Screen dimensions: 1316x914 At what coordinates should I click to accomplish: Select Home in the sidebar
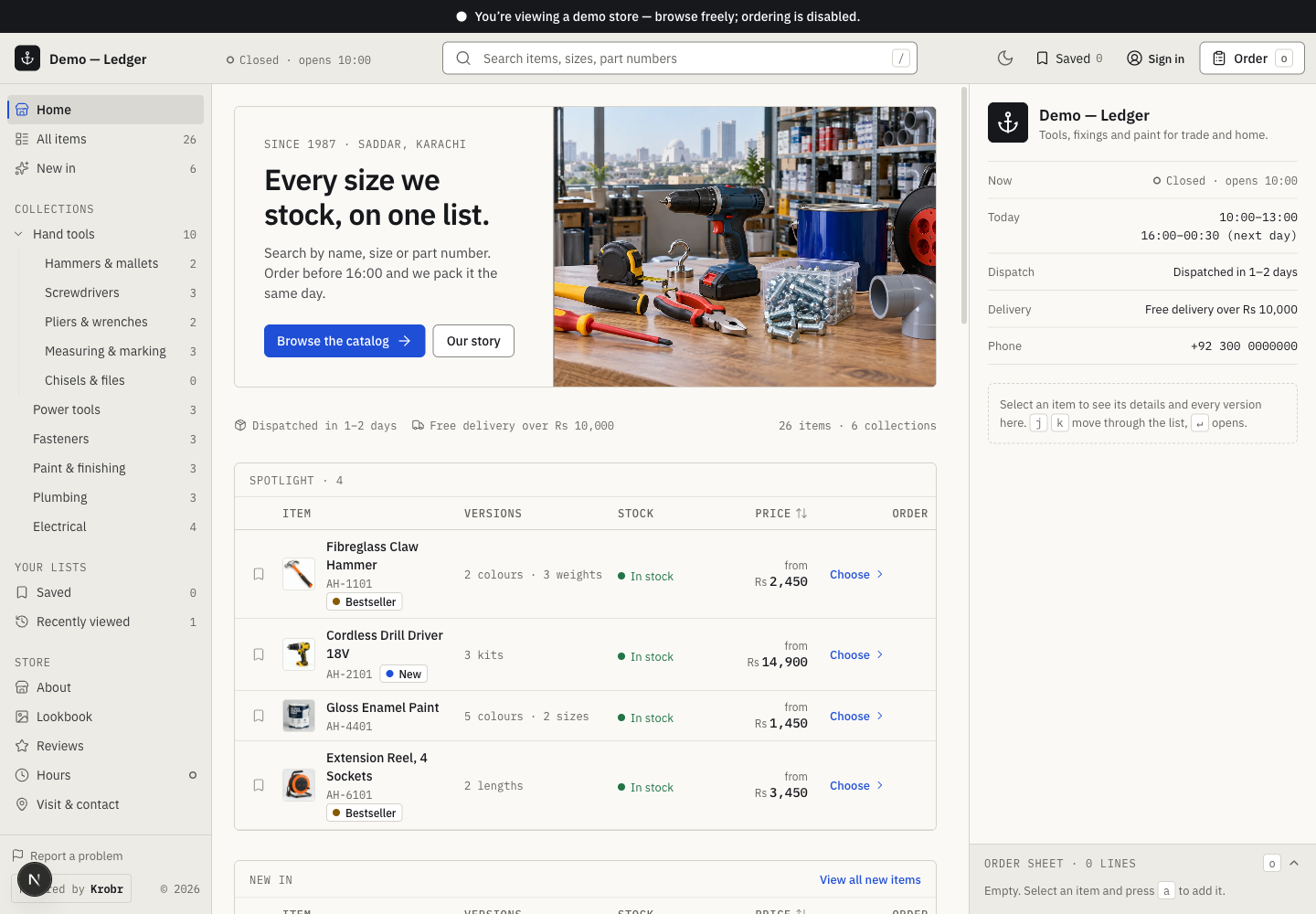tap(106, 110)
